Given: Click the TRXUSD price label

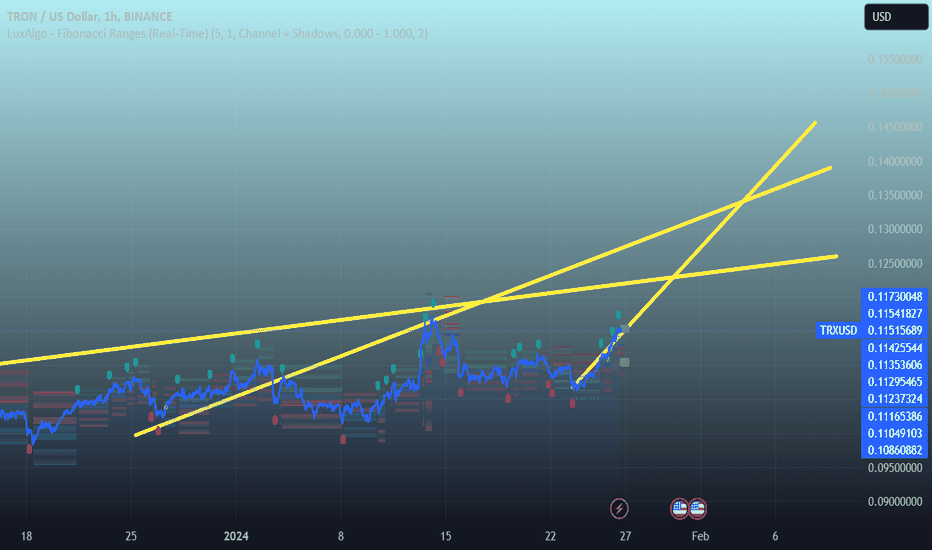Looking at the screenshot, I should (x=838, y=331).
